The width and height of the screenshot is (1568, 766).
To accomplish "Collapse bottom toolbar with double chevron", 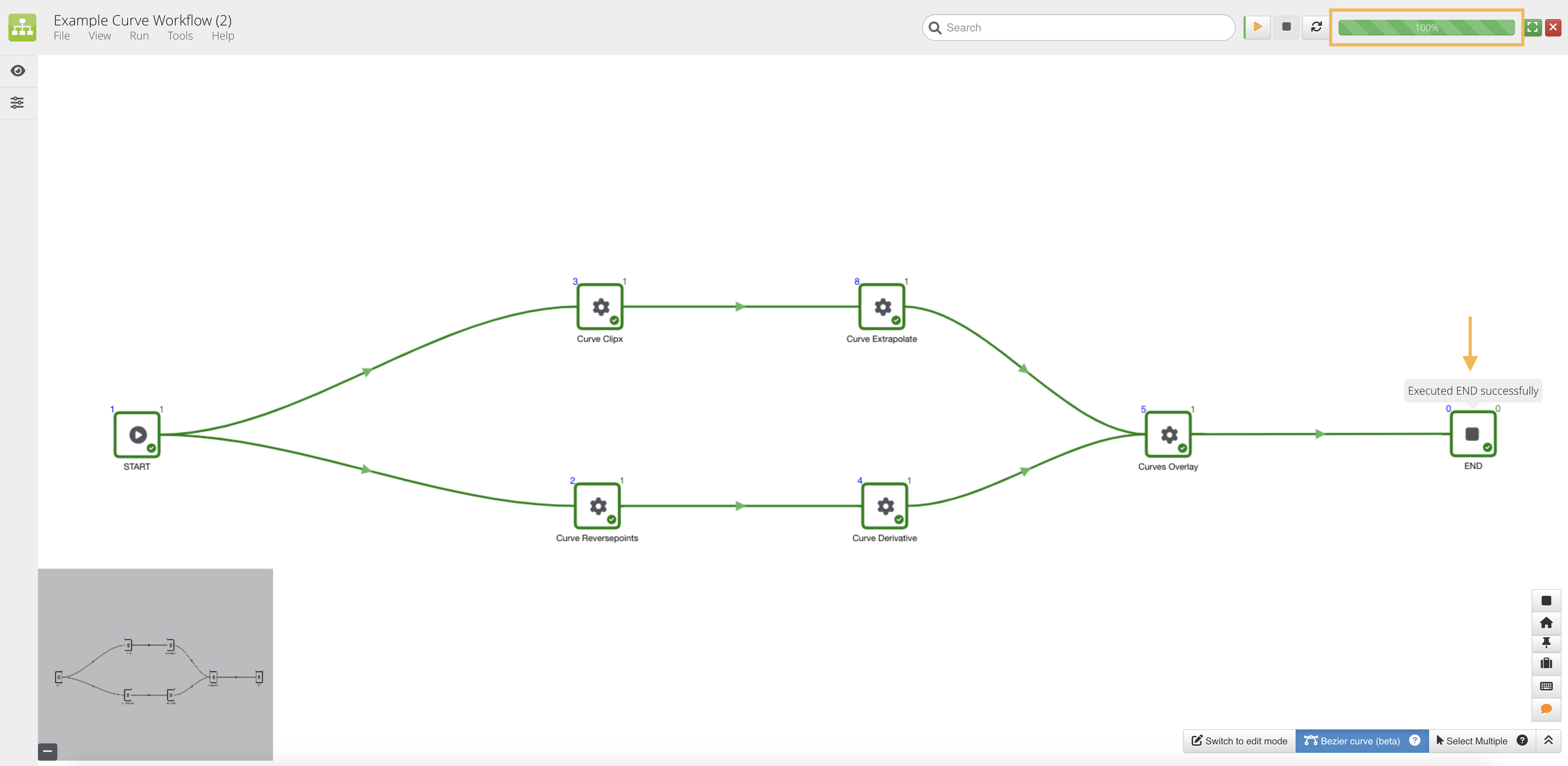I will click(x=1549, y=740).
